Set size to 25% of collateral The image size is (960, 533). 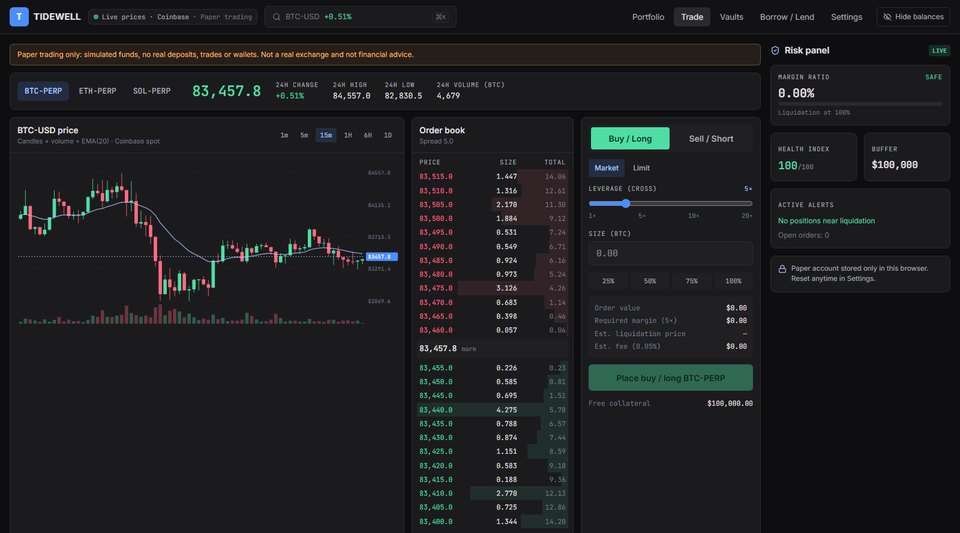(608, 281)
